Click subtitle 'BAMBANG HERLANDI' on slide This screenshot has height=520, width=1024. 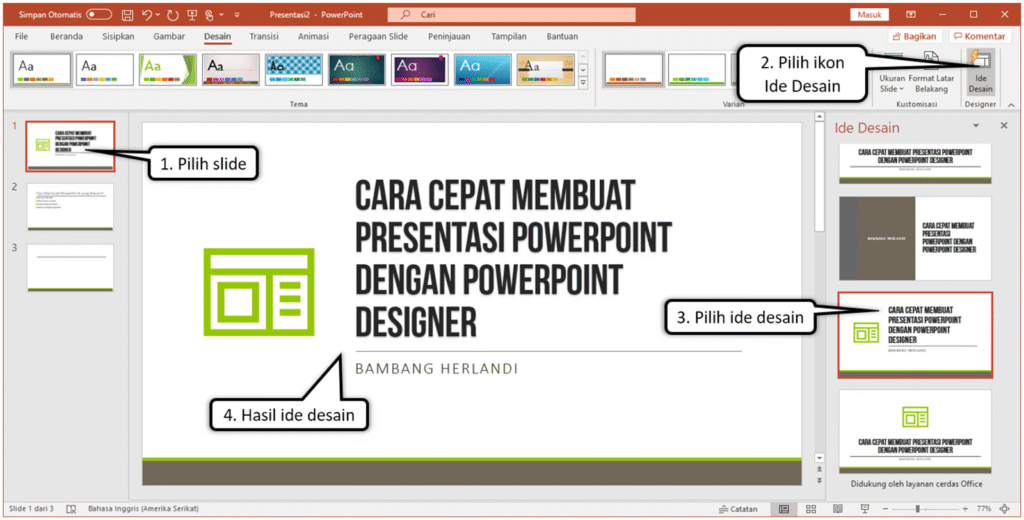(x=436, y=369)
